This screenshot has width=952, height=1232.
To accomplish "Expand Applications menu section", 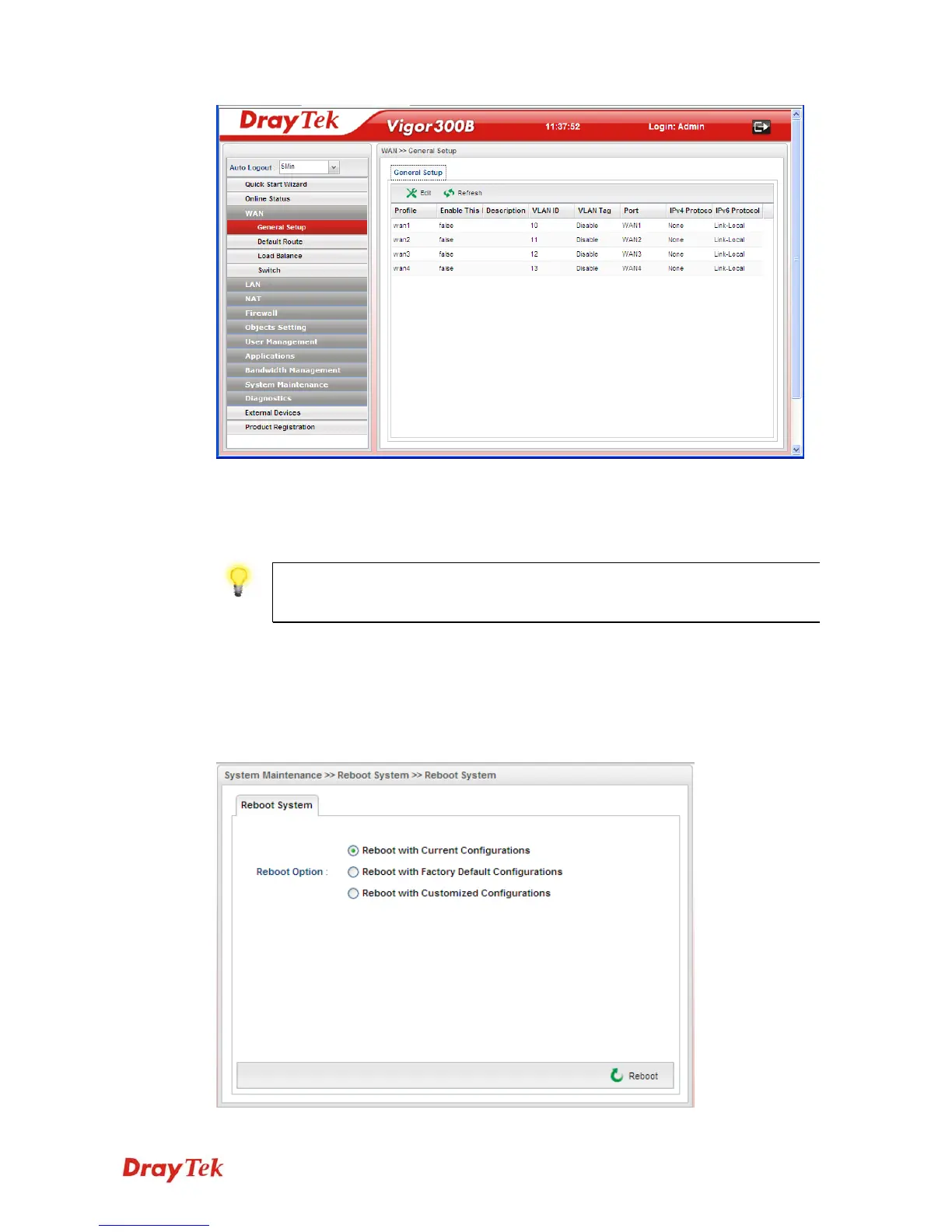I will pyautogui.click(x=297, y=356).
